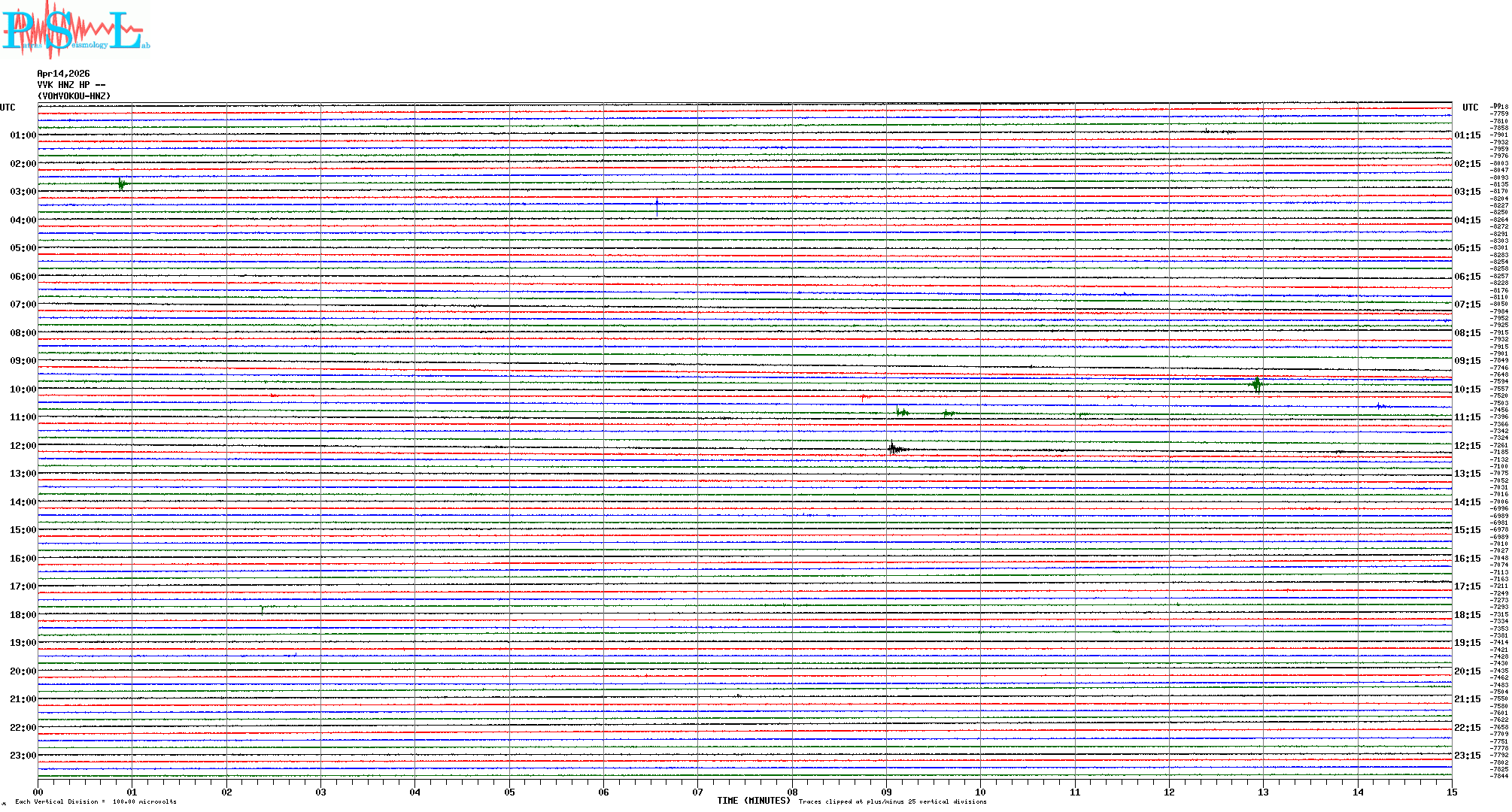Click the UTC label at top left
The width and height of the screenshot is (1512, 812).
8,108
